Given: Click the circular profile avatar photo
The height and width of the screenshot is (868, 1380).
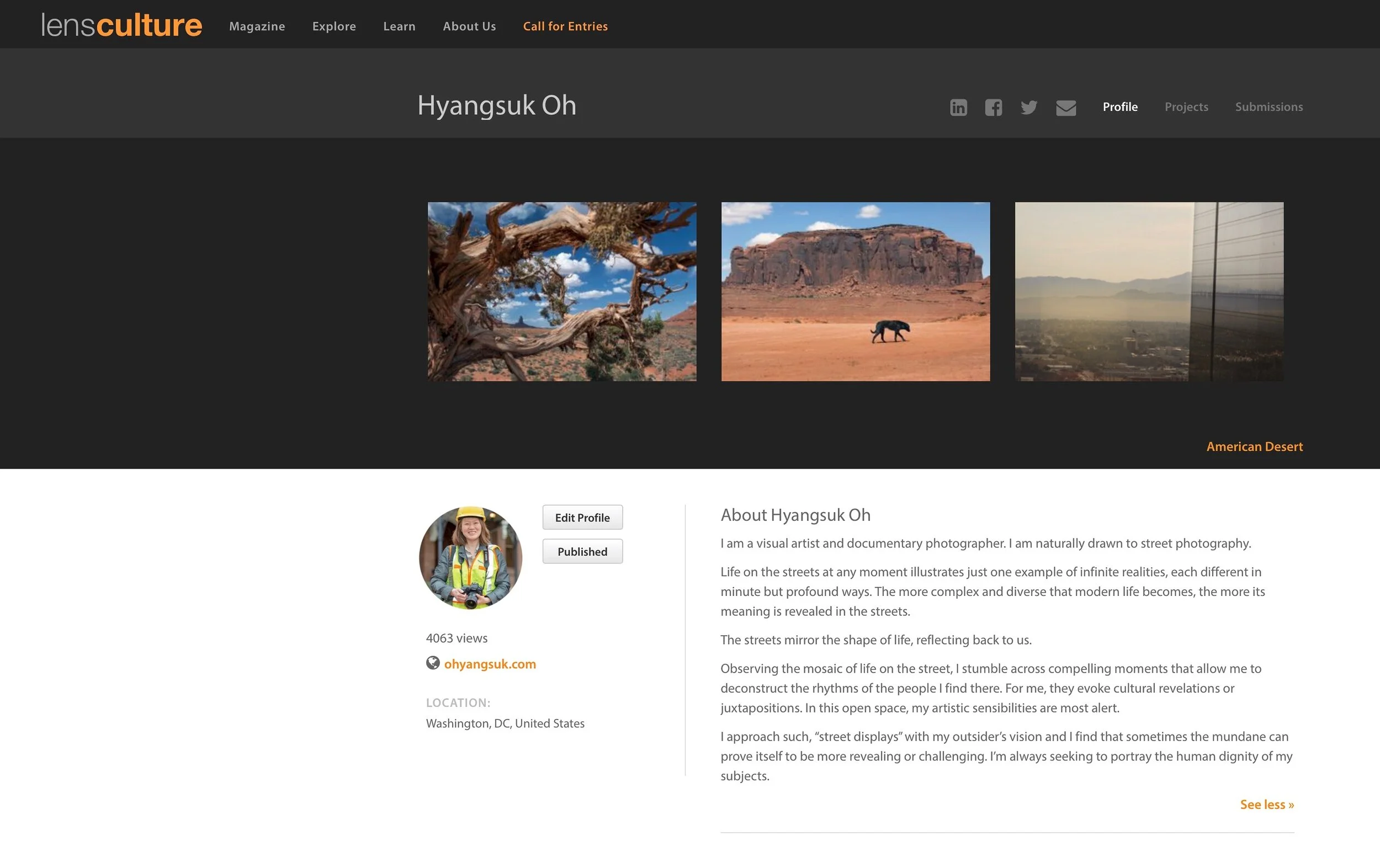Looking at the screenshot, I should point(470,557).
